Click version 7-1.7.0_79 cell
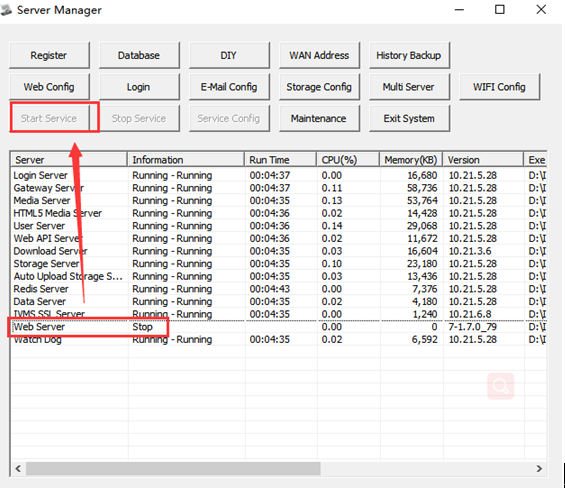The width and height of the screenshot is (565, 488). (472, 327)
